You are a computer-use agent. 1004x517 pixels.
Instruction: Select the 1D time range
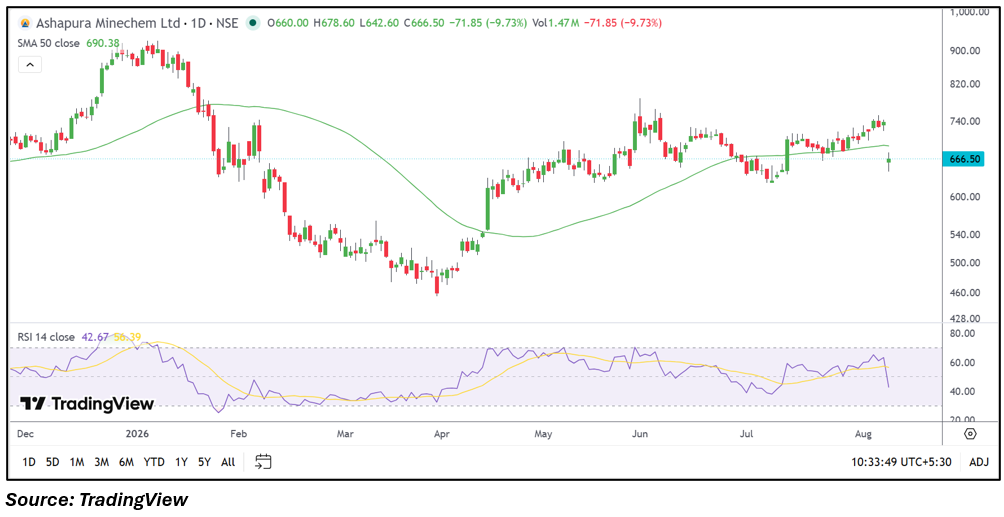(x=29, y=461)
